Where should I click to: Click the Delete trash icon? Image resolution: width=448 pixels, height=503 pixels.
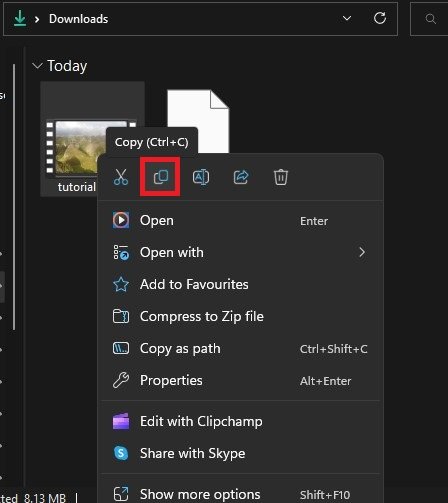pos(281,177)
